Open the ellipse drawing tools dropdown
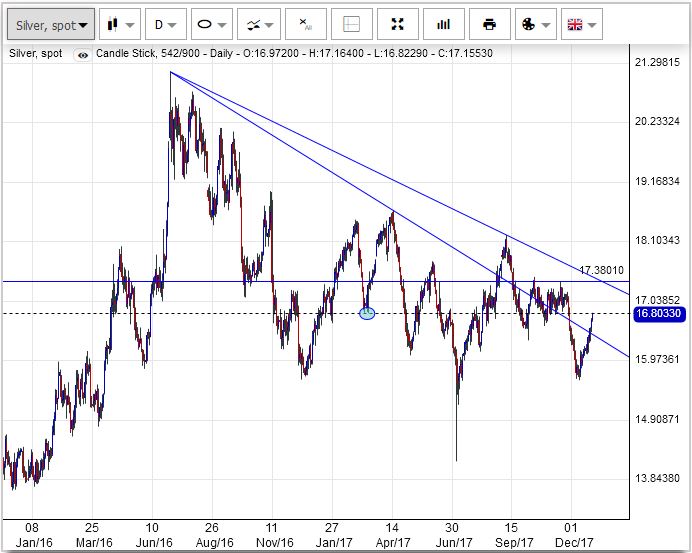 point(211,25)
